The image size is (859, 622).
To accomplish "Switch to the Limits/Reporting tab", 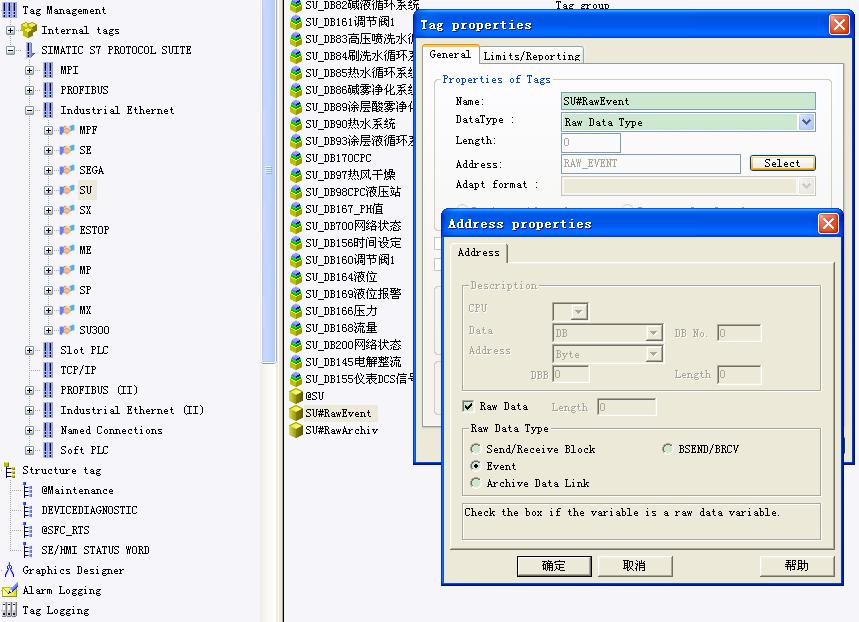I will (531, 56).
